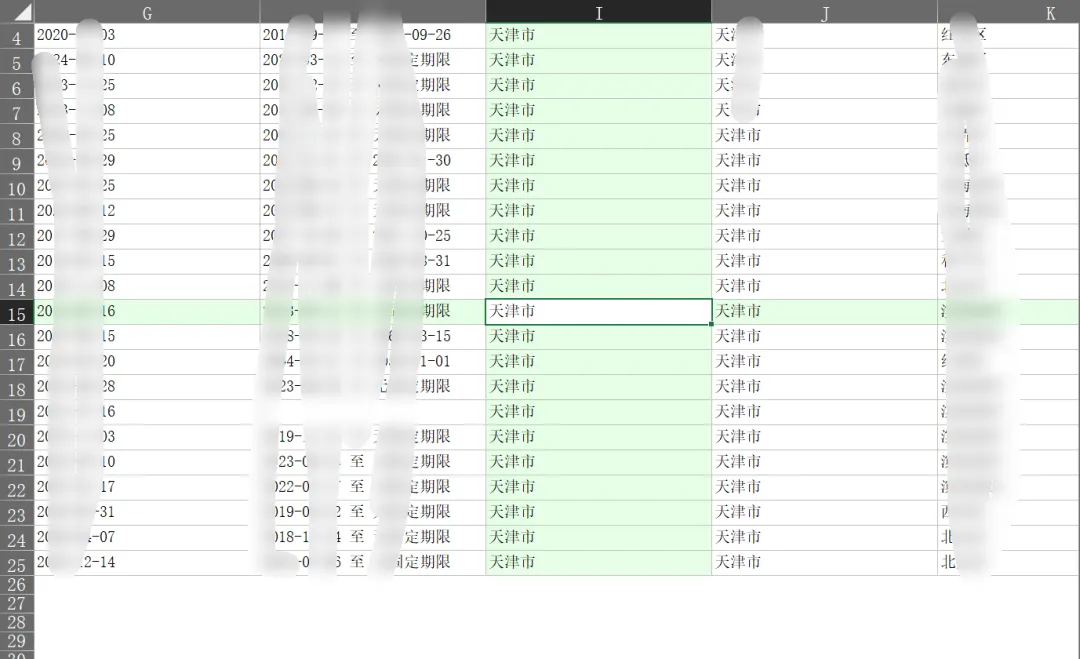Select column G header
Image resolution: width=1080 pixels, height=659 pixels.
tap(147, 12)
